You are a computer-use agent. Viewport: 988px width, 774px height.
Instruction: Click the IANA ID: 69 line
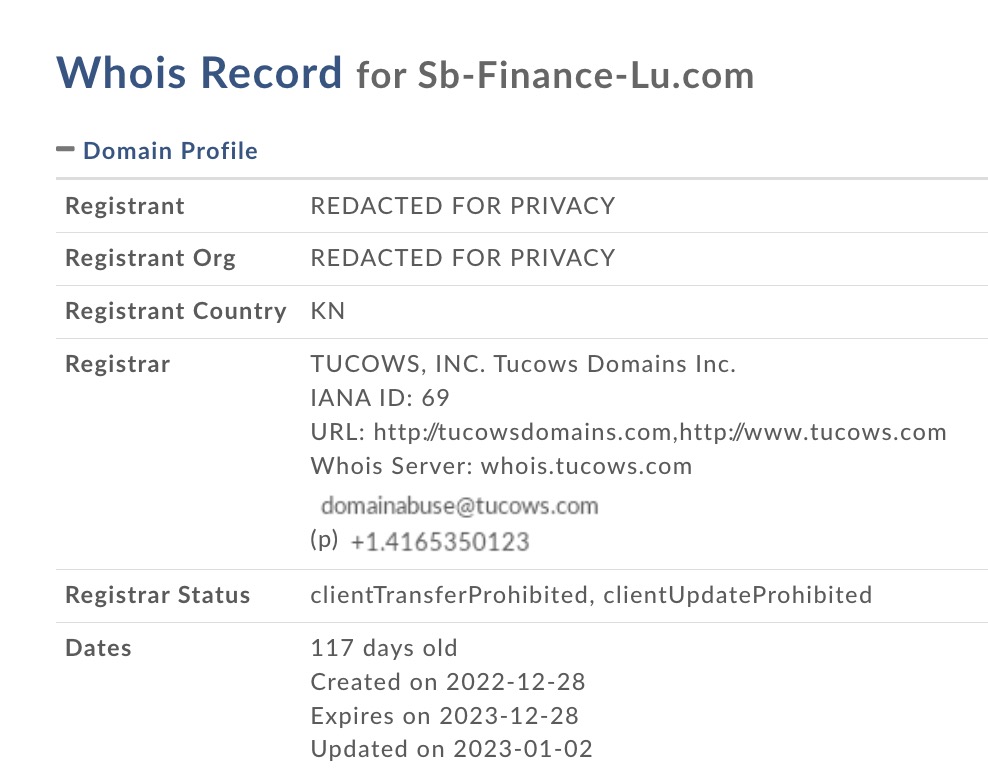click(x=380, y=398)
